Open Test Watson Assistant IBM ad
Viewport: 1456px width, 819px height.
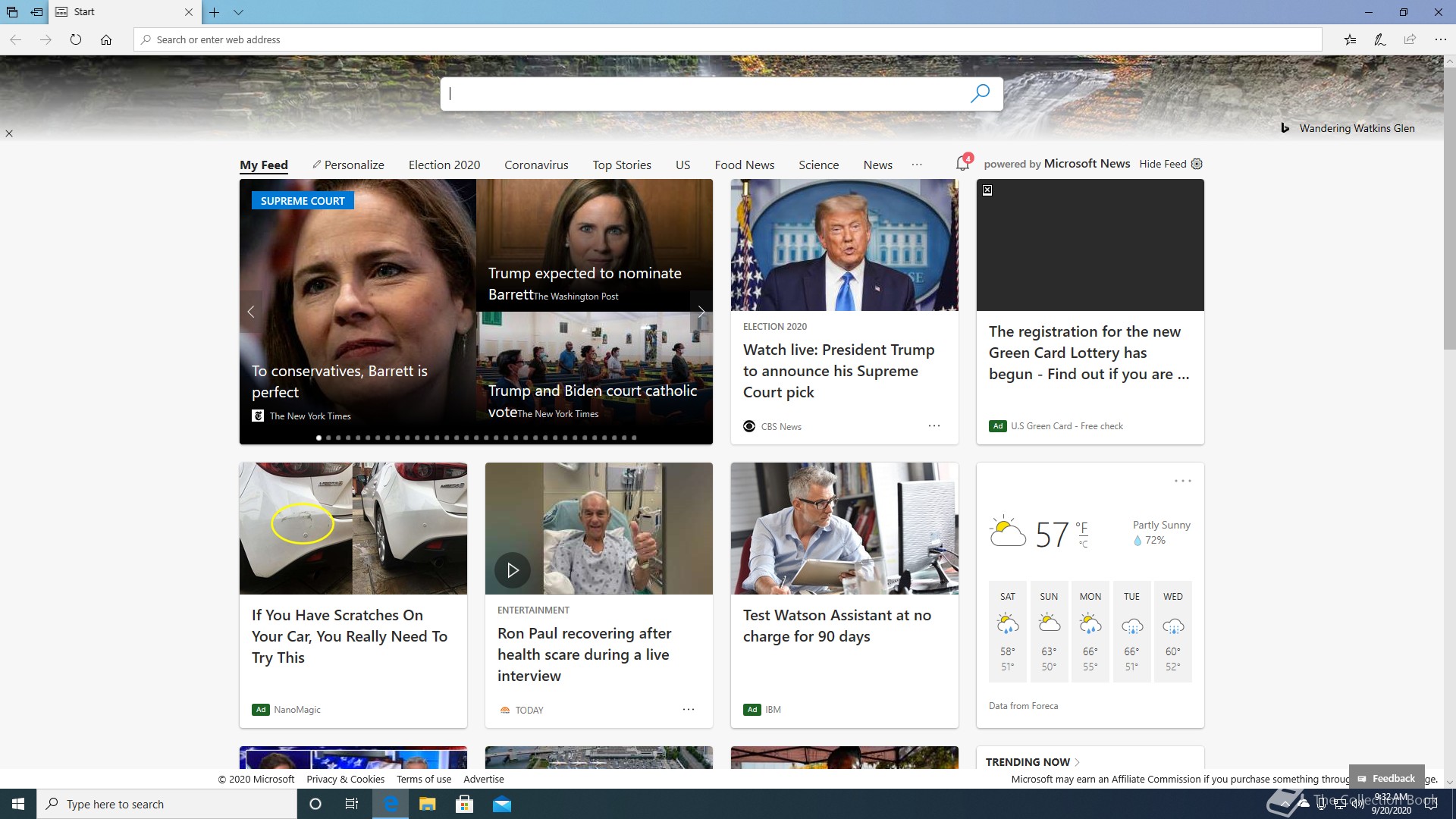tap(844, 595)
